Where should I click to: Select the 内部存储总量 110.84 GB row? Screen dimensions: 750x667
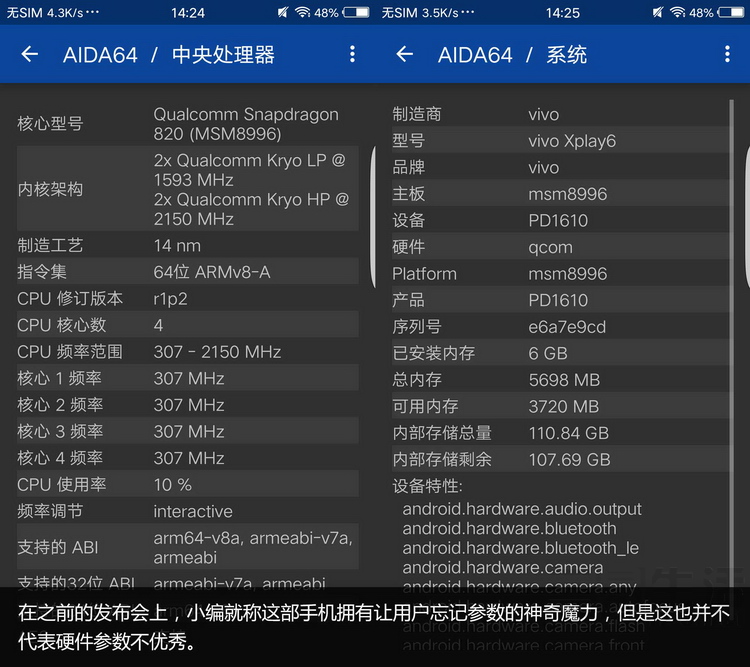click(x=561, y=433)
